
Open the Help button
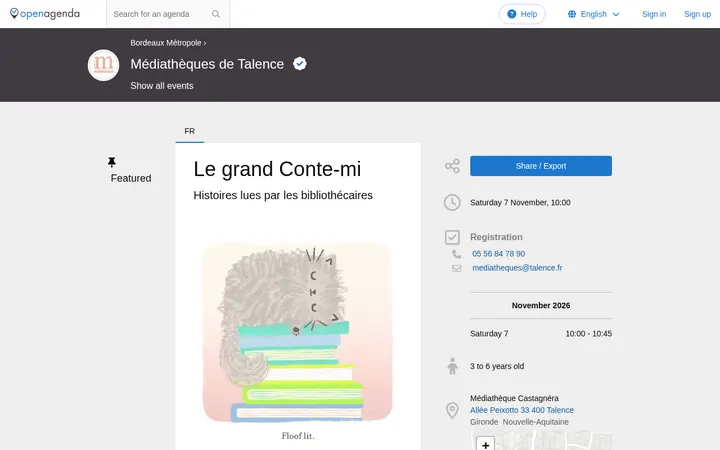coord(522,14)
